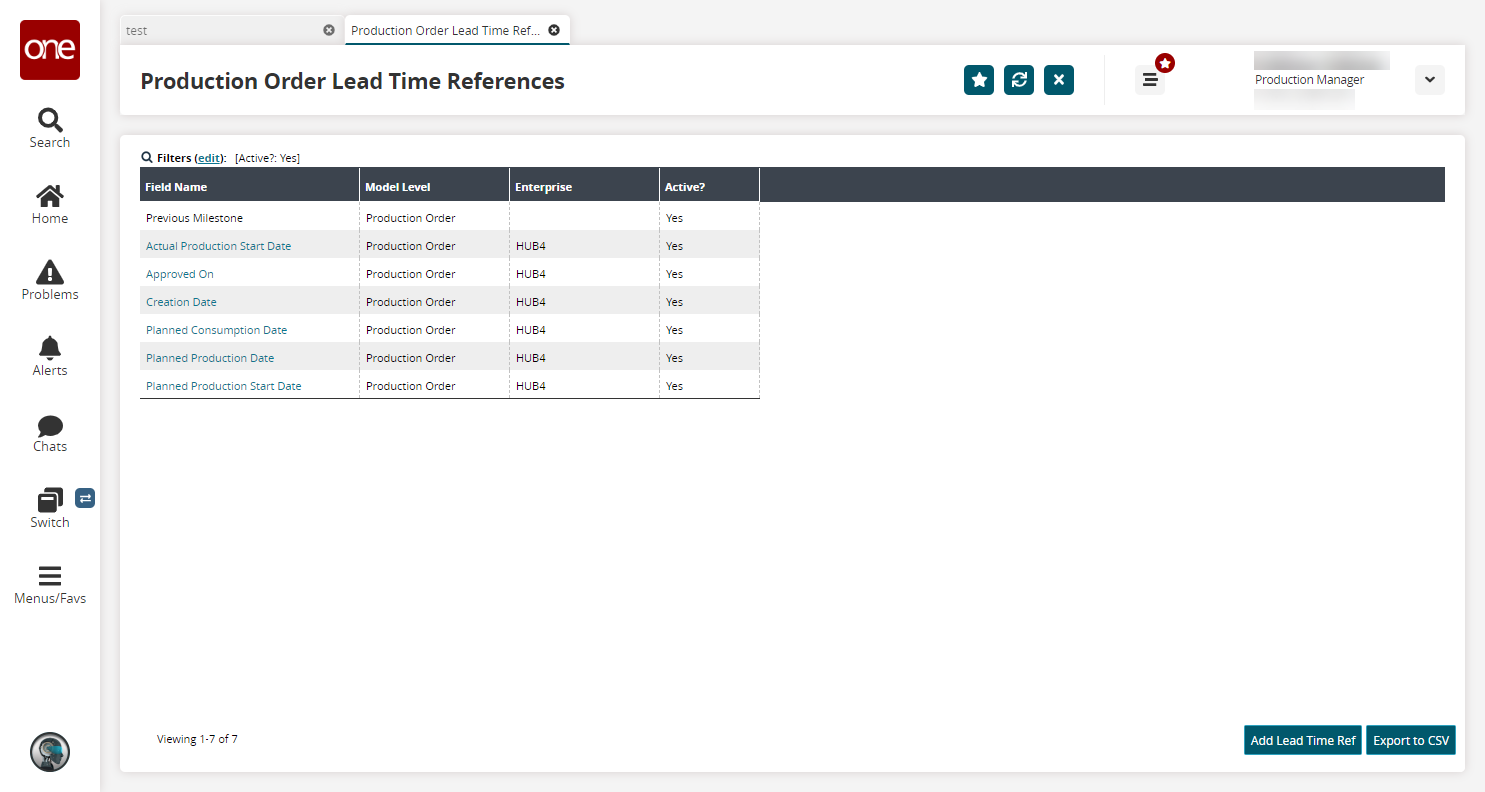Sort by the Enterprise column header
Image resolution: width=1485 pixels, height=792 pixels.
pos(585,185)
